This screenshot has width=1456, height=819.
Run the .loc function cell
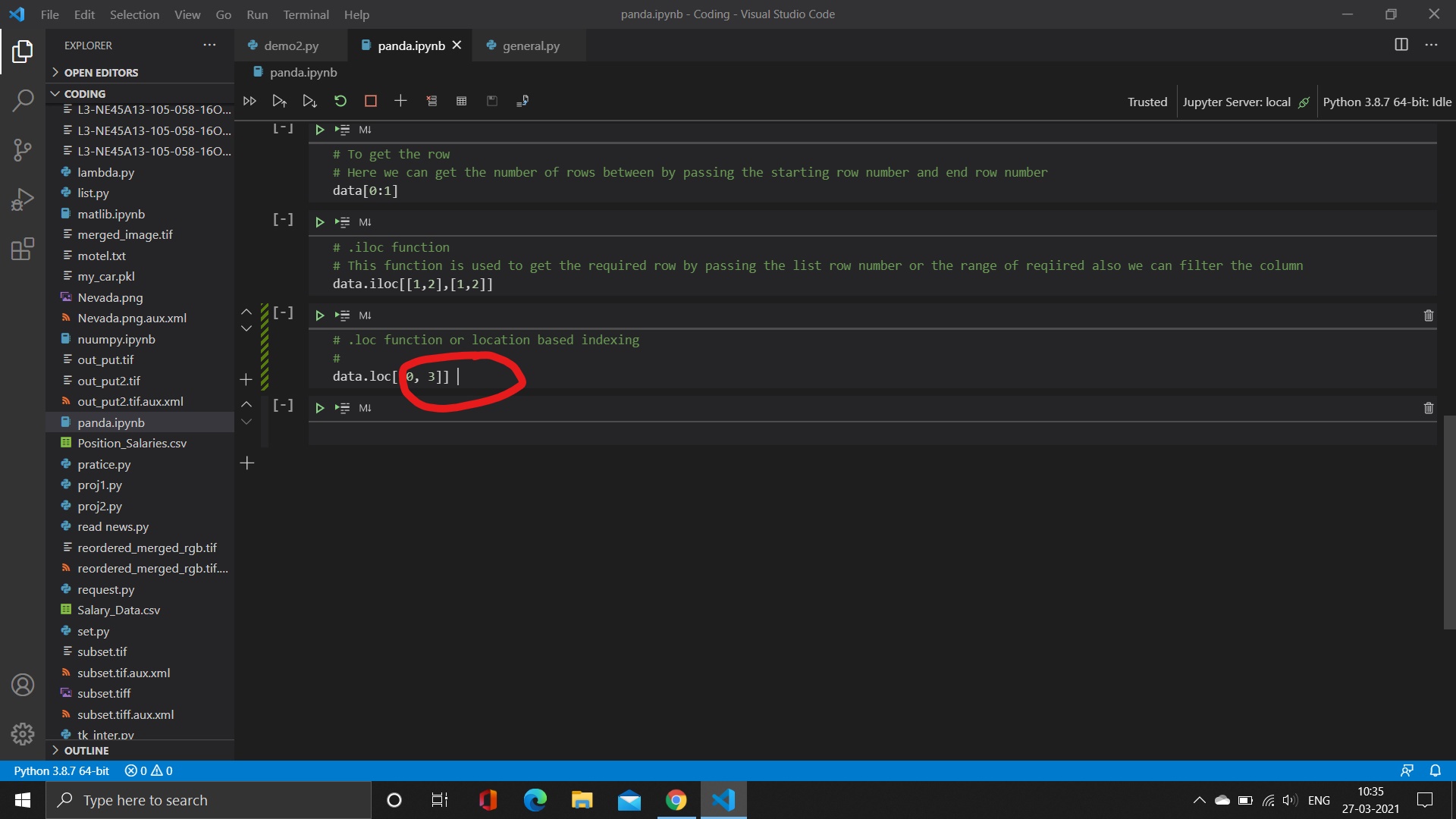pos(319,315)
